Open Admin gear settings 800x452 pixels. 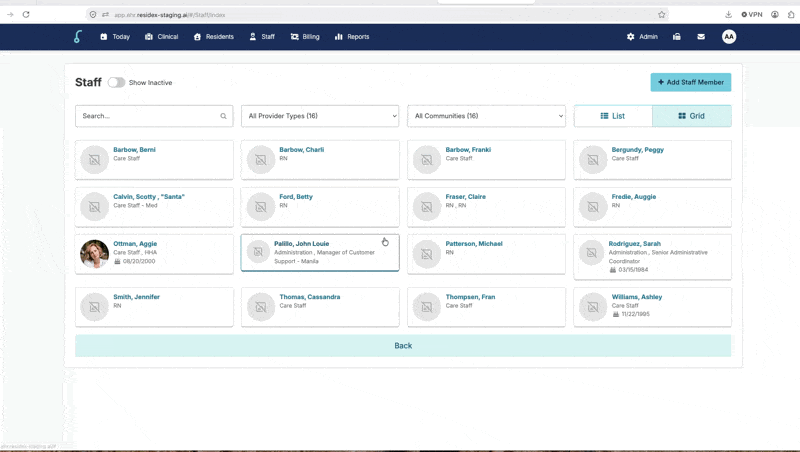pyautogui.click(x=642, y=37)
